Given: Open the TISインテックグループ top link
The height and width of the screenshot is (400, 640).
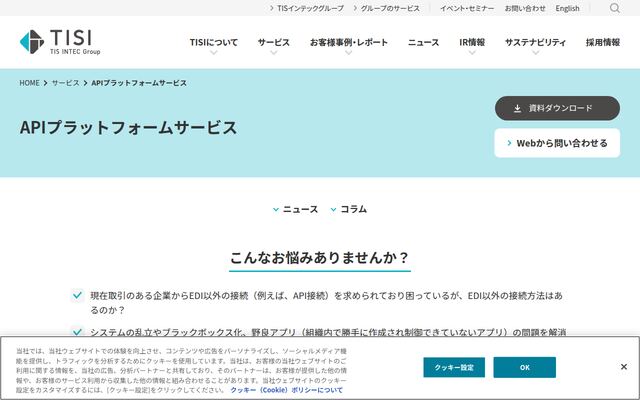Looking at the screenshot, I should 307,8.
